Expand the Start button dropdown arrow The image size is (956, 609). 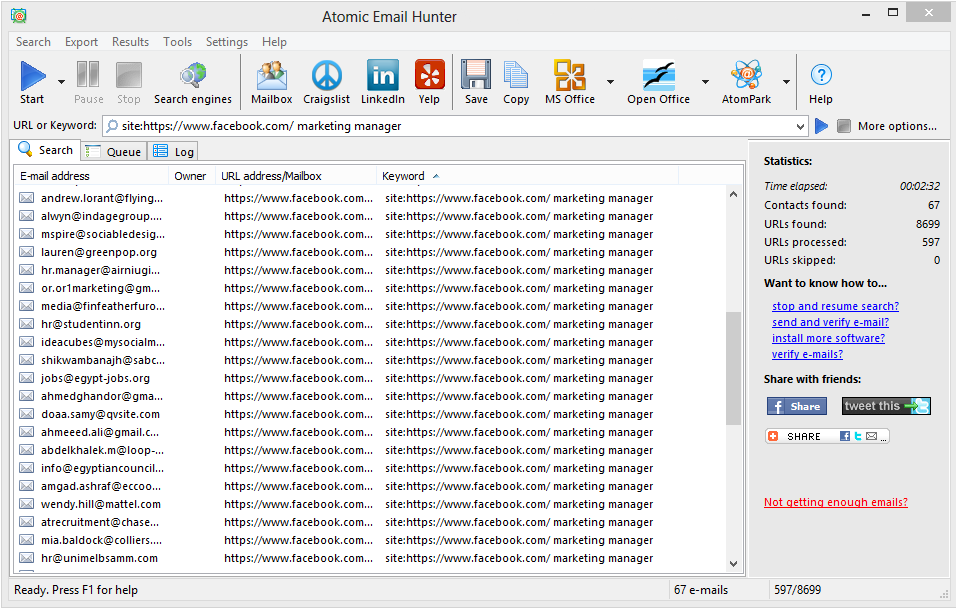62,82
